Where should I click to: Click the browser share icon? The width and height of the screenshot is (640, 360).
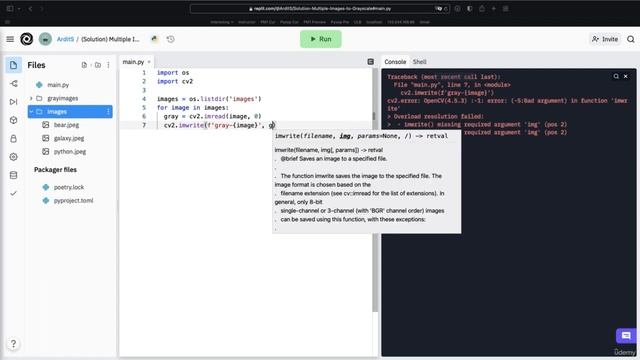[x=482, y=9]
